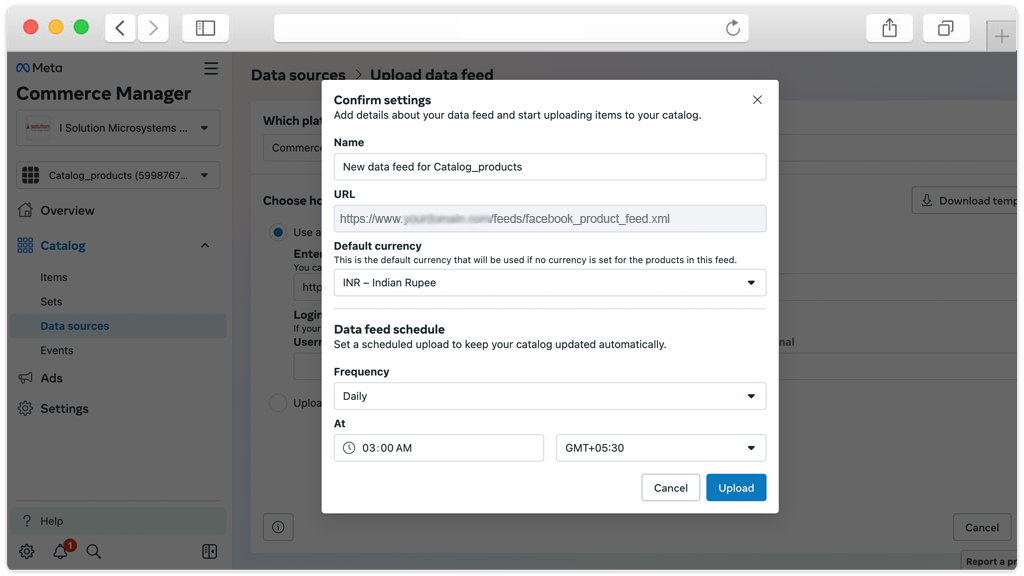The width and height of the screenshot is (1024, 576).
Task: Select the Use a URL radio button
Action: tap(278, 232)
